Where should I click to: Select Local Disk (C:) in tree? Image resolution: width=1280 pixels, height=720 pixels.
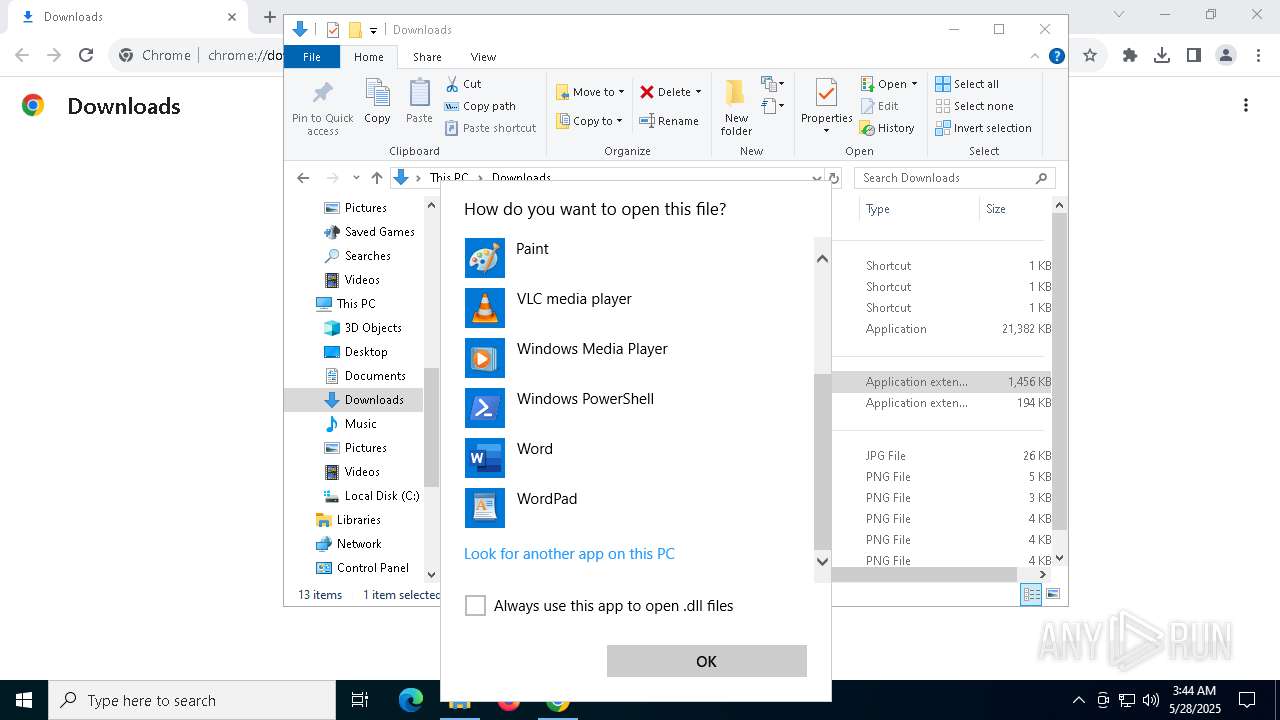[371, 496]
